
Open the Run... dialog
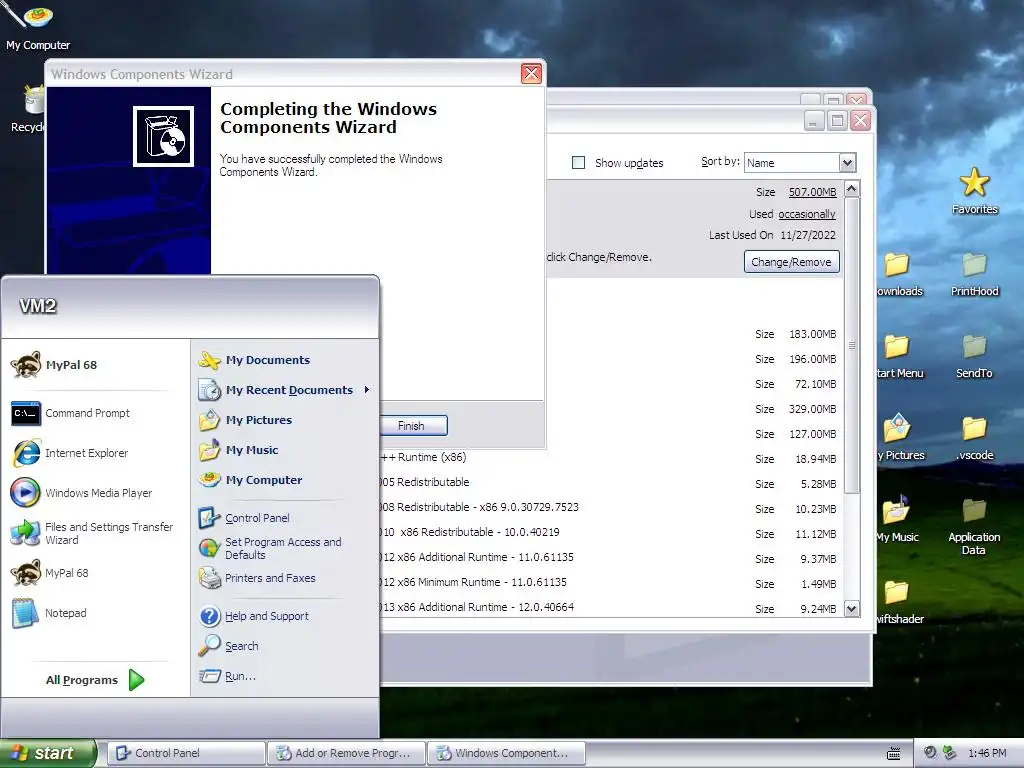coord(228,676)
